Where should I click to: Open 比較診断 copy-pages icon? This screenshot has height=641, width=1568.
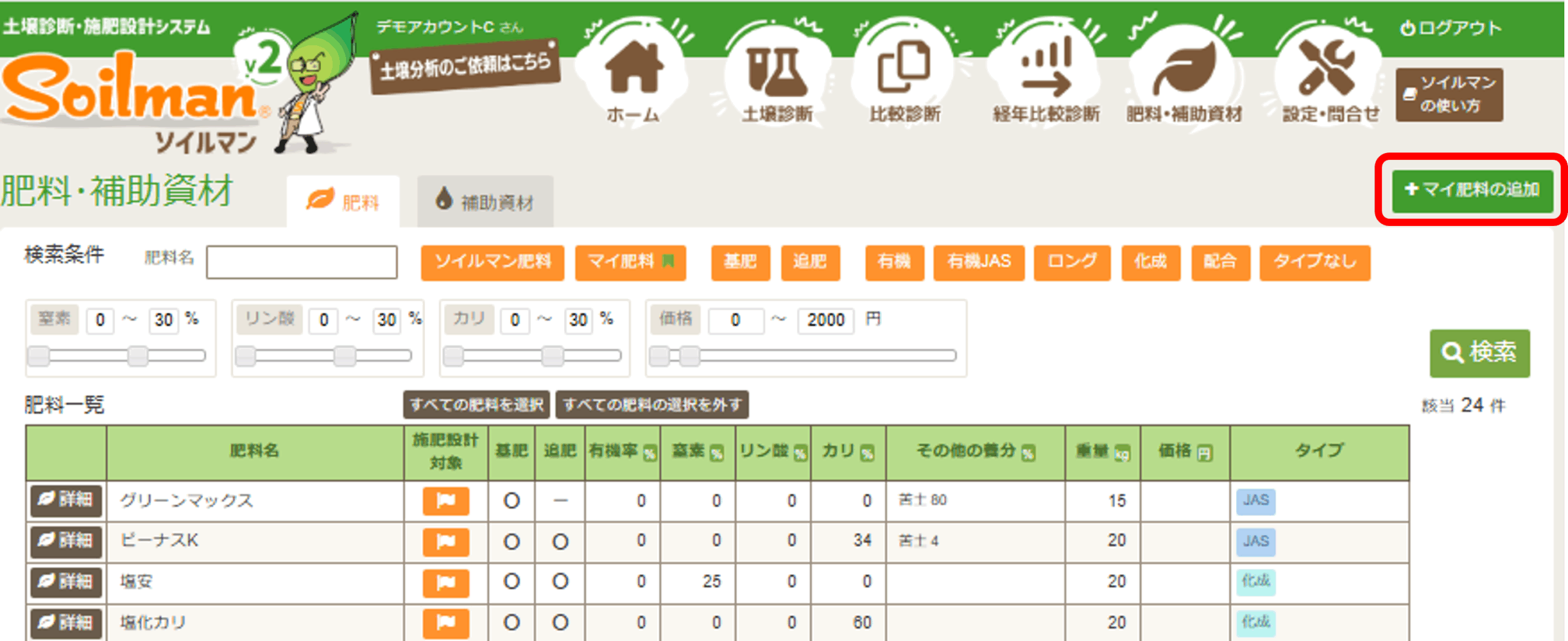(x=904, y=69)
